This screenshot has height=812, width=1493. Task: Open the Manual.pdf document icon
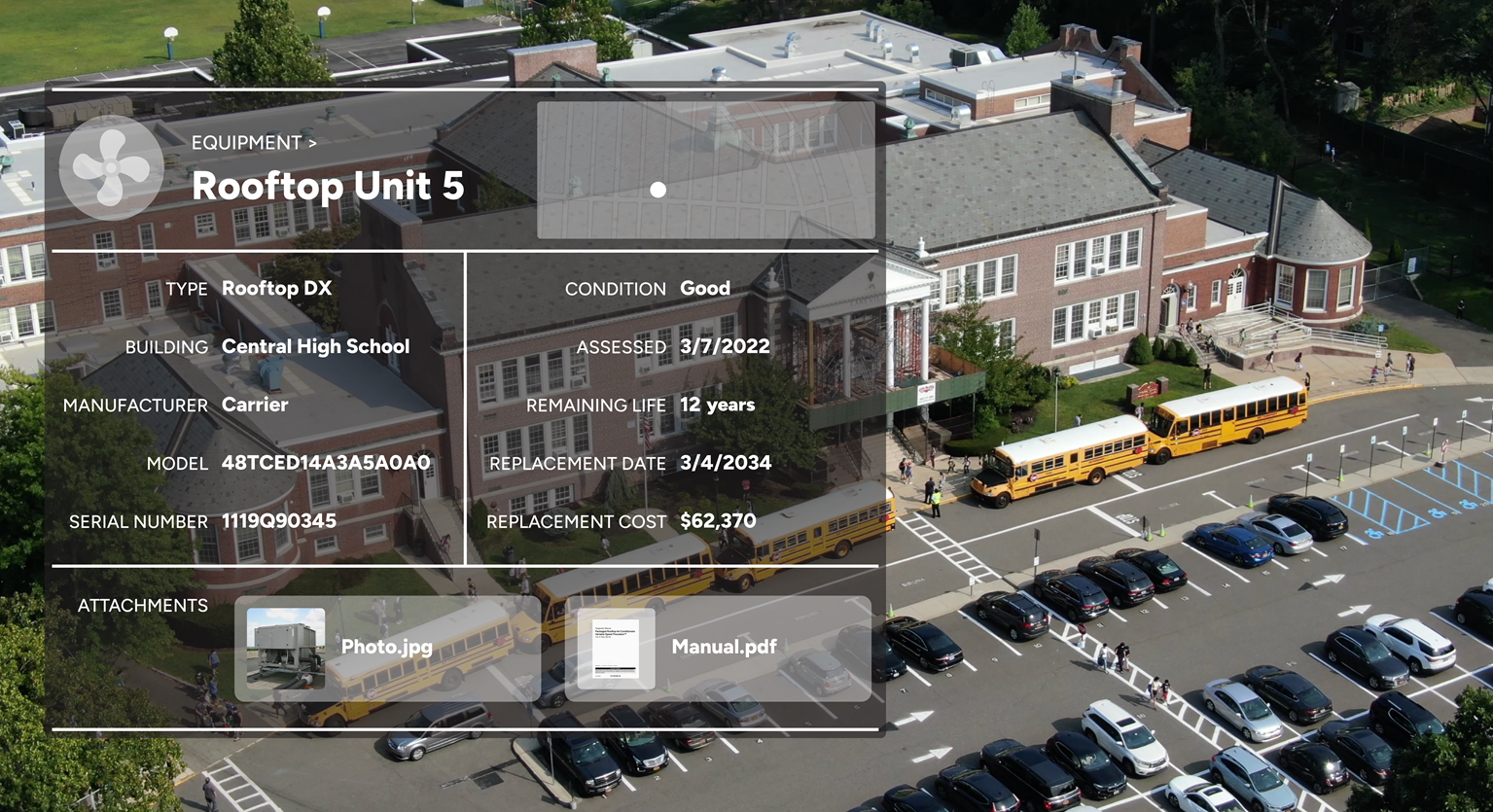pos(616,649)
